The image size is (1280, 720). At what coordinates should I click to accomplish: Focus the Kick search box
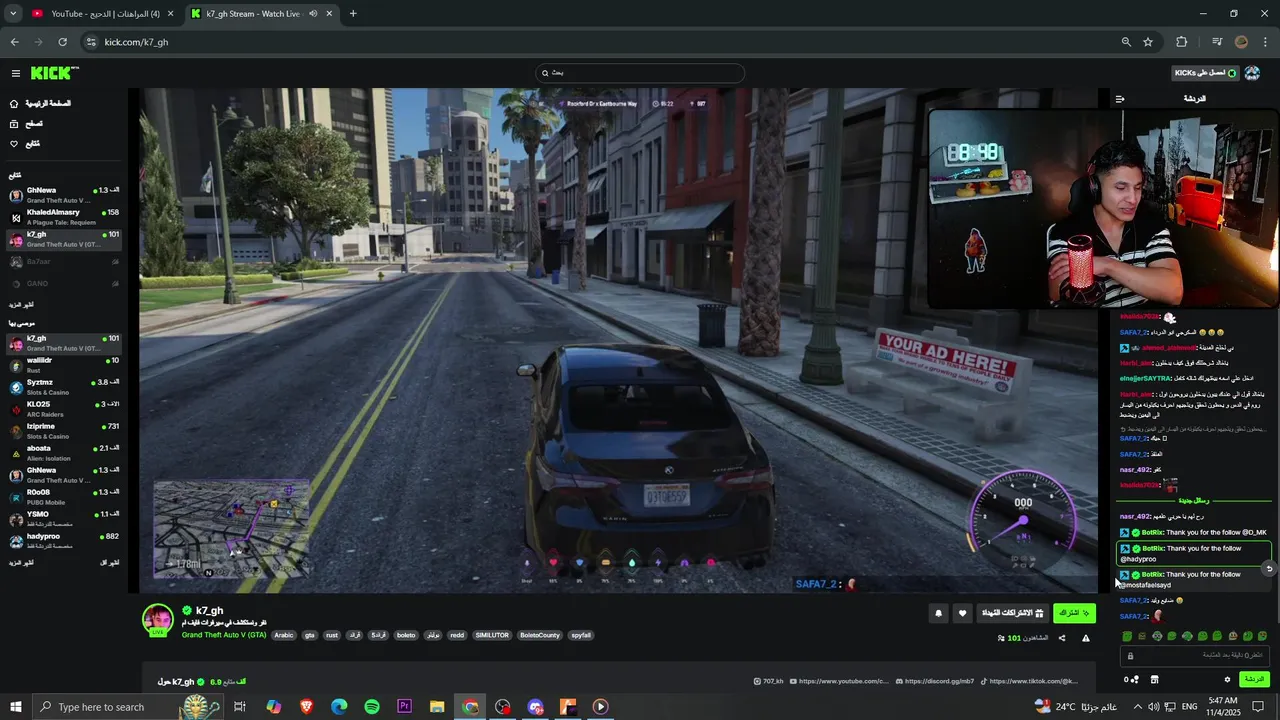tap(640, 73)
